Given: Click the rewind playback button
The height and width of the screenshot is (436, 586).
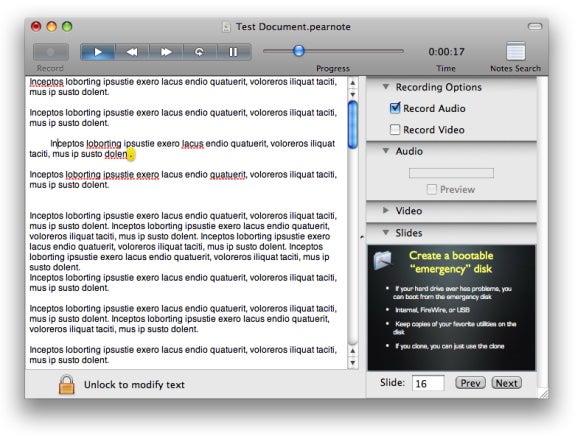Looking at the screenshot, I should tap(132, 52).
